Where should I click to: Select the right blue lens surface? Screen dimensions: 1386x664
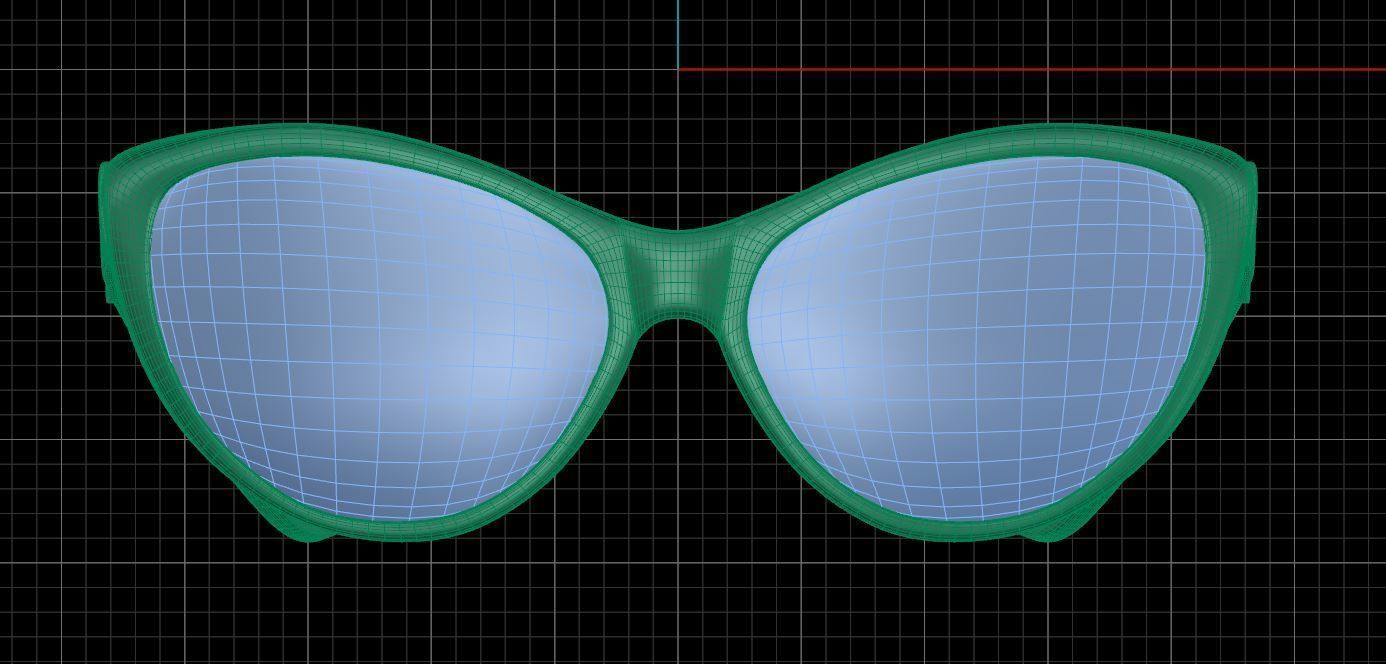[975, 340]
